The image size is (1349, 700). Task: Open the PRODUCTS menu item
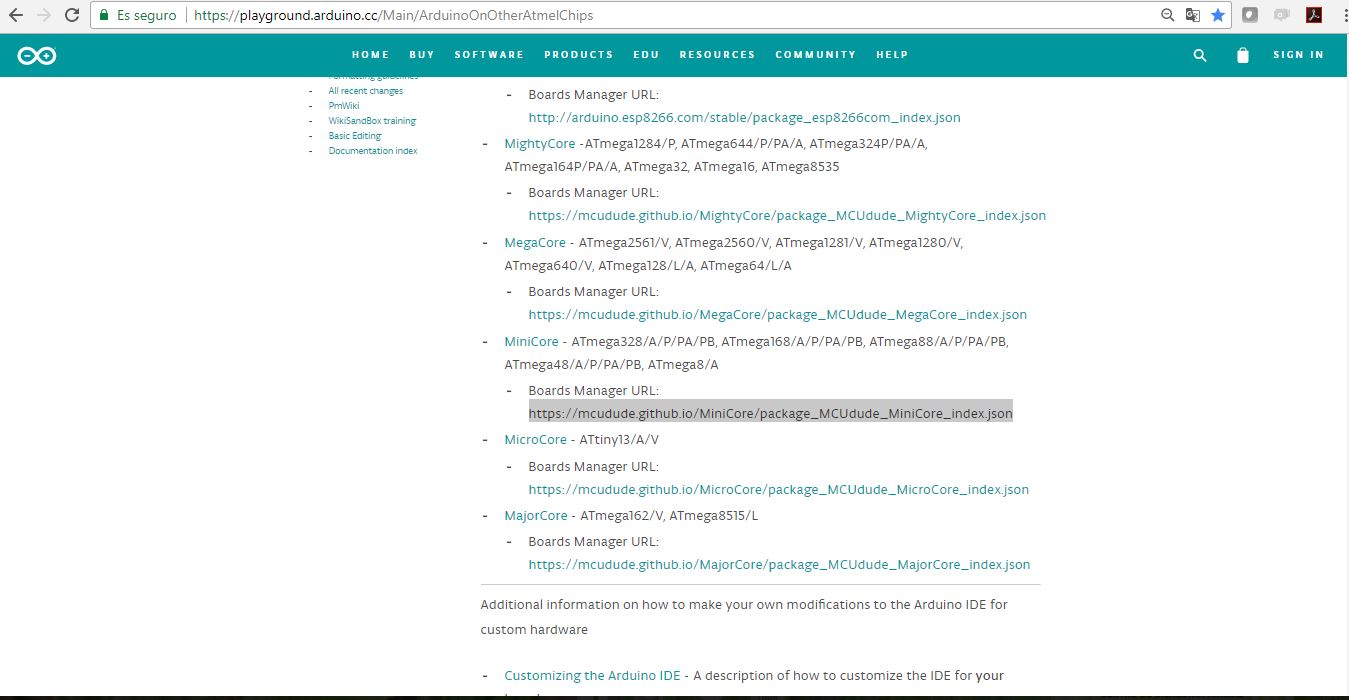(579, 55)
